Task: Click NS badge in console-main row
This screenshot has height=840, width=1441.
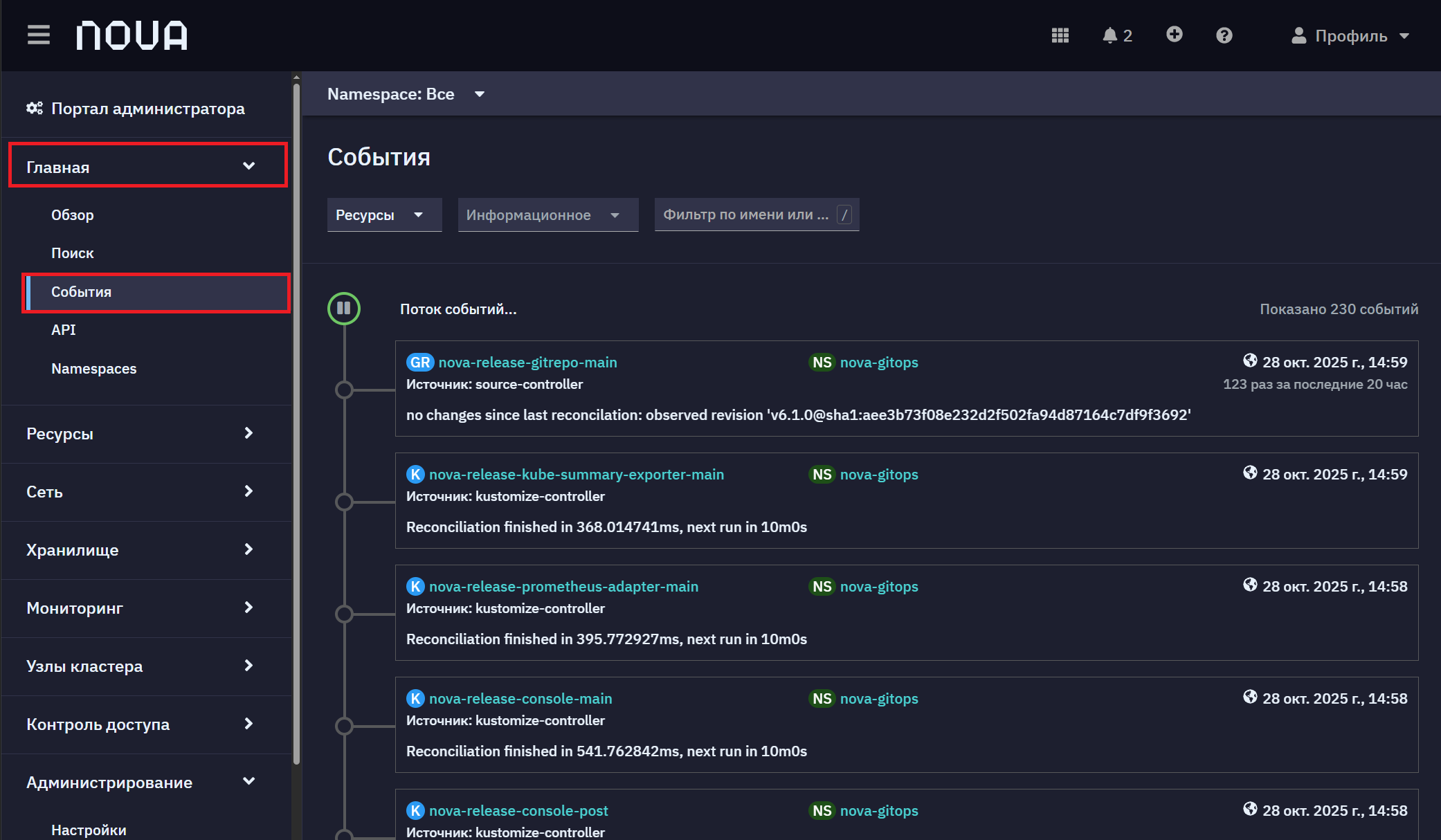Action: 822,699
